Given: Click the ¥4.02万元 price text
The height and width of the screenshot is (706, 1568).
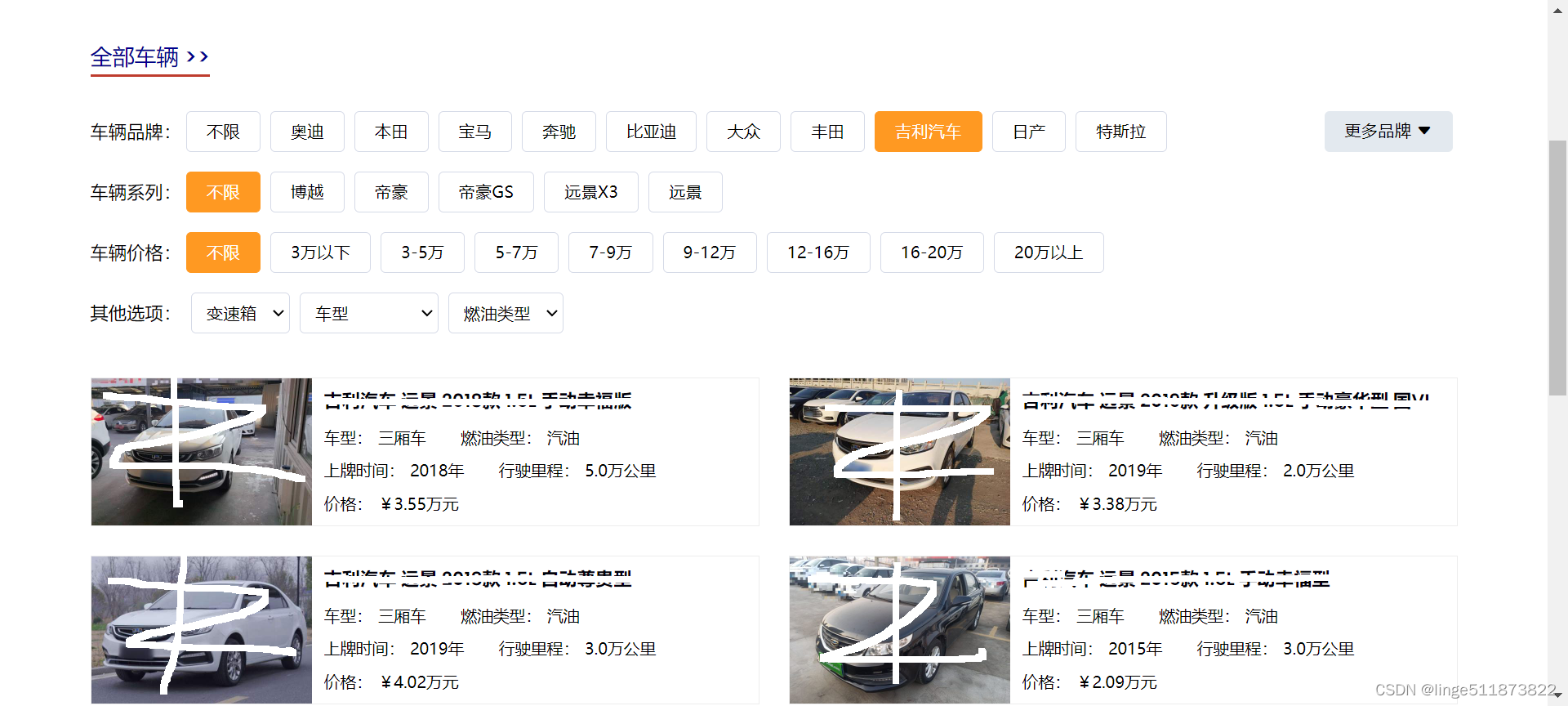Looking at the screenshot, I should [x=420, y=682].
